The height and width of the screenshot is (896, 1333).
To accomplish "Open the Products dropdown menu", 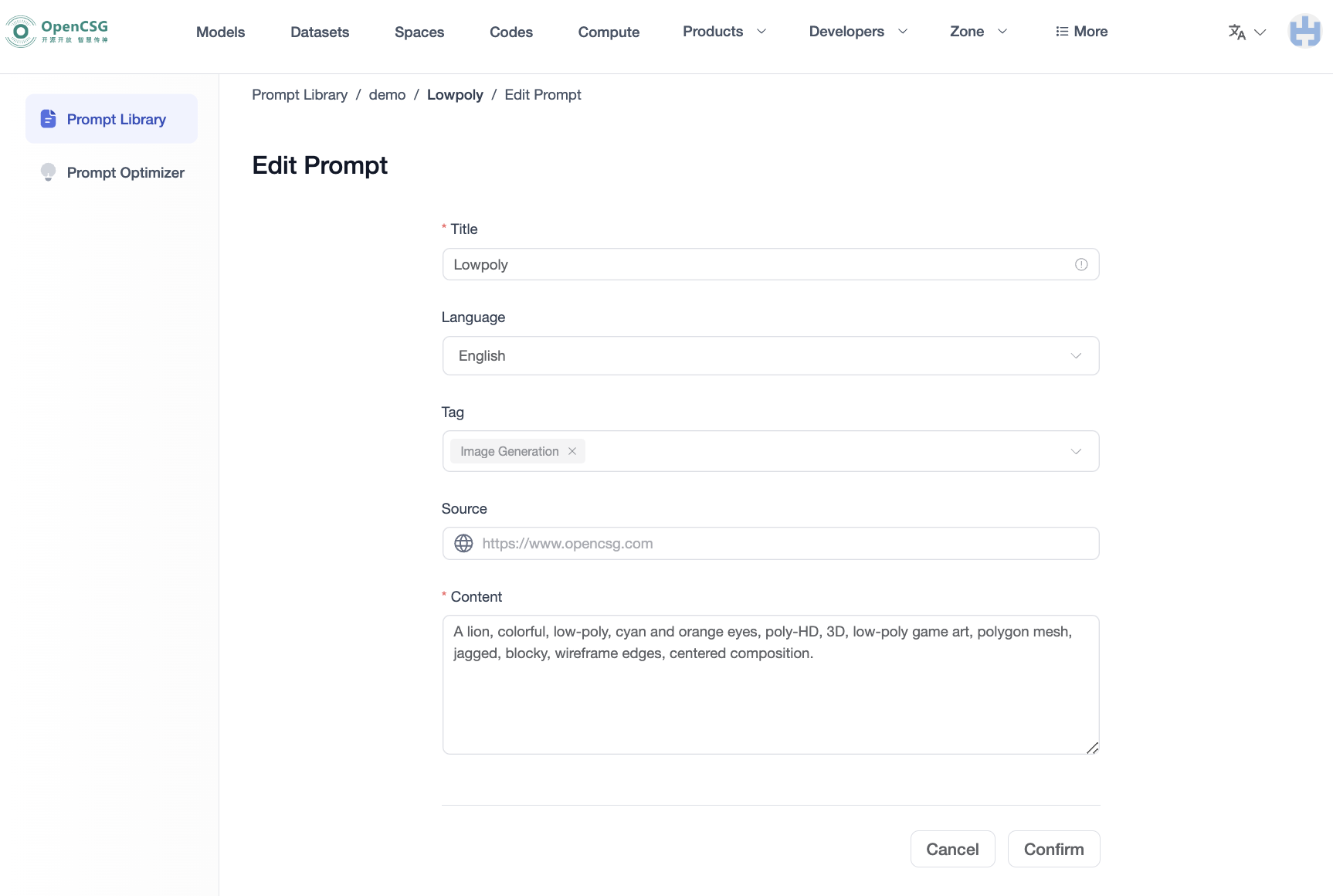I will coord(722,32).
